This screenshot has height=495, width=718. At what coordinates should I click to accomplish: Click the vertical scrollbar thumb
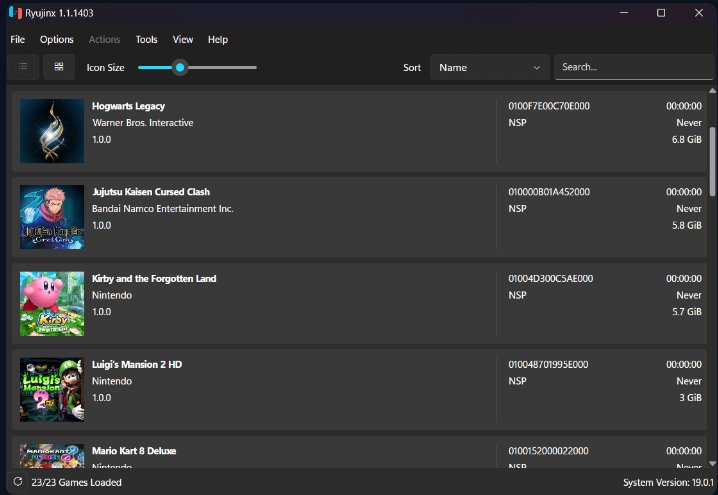713,161
